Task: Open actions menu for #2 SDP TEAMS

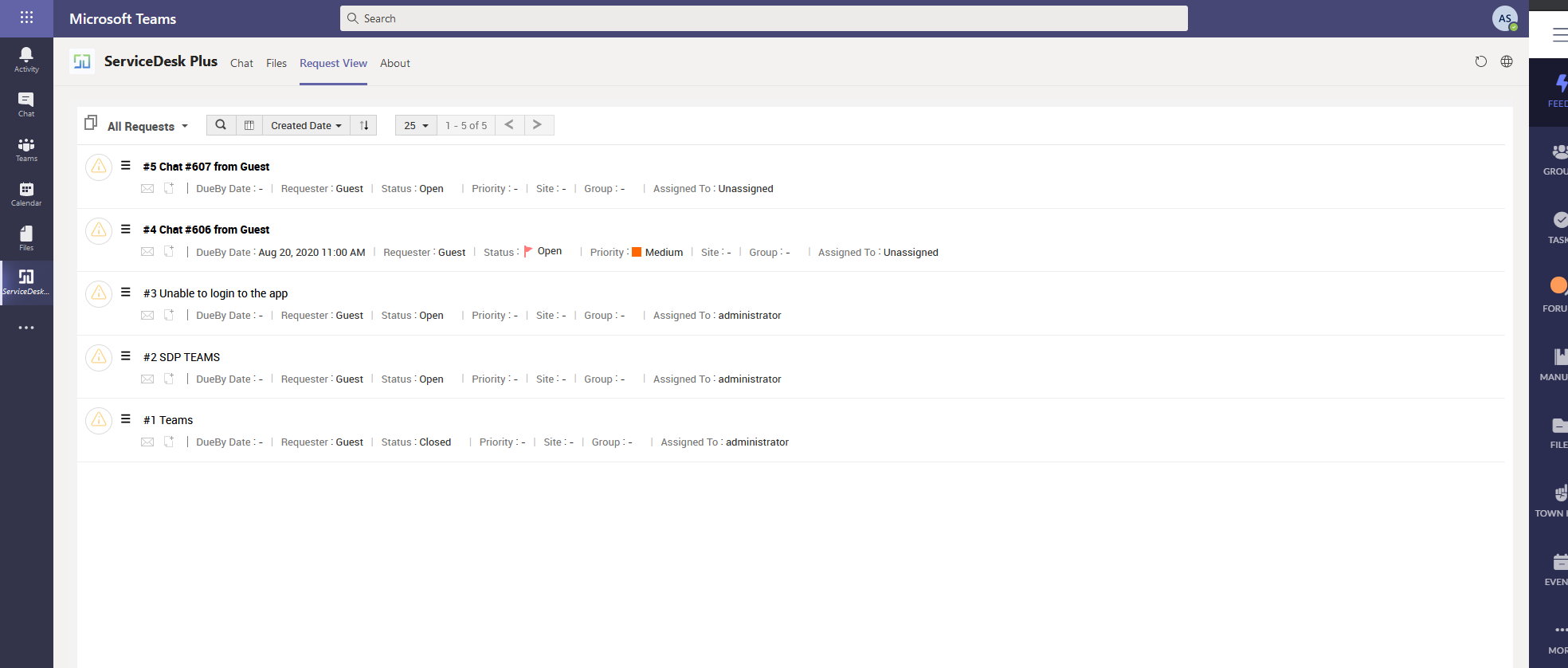Action: coord(126,356)
